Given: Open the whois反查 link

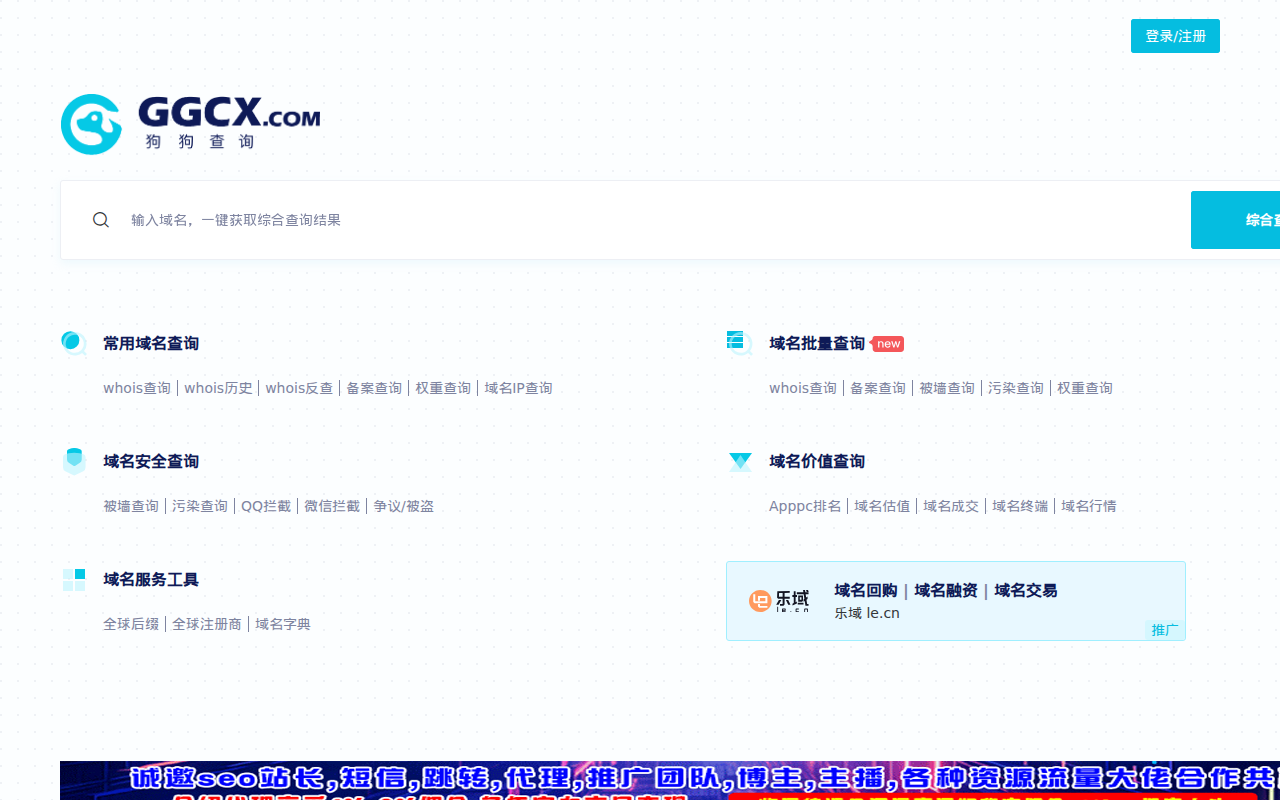Looking at the screenshot, I should 299,388.
